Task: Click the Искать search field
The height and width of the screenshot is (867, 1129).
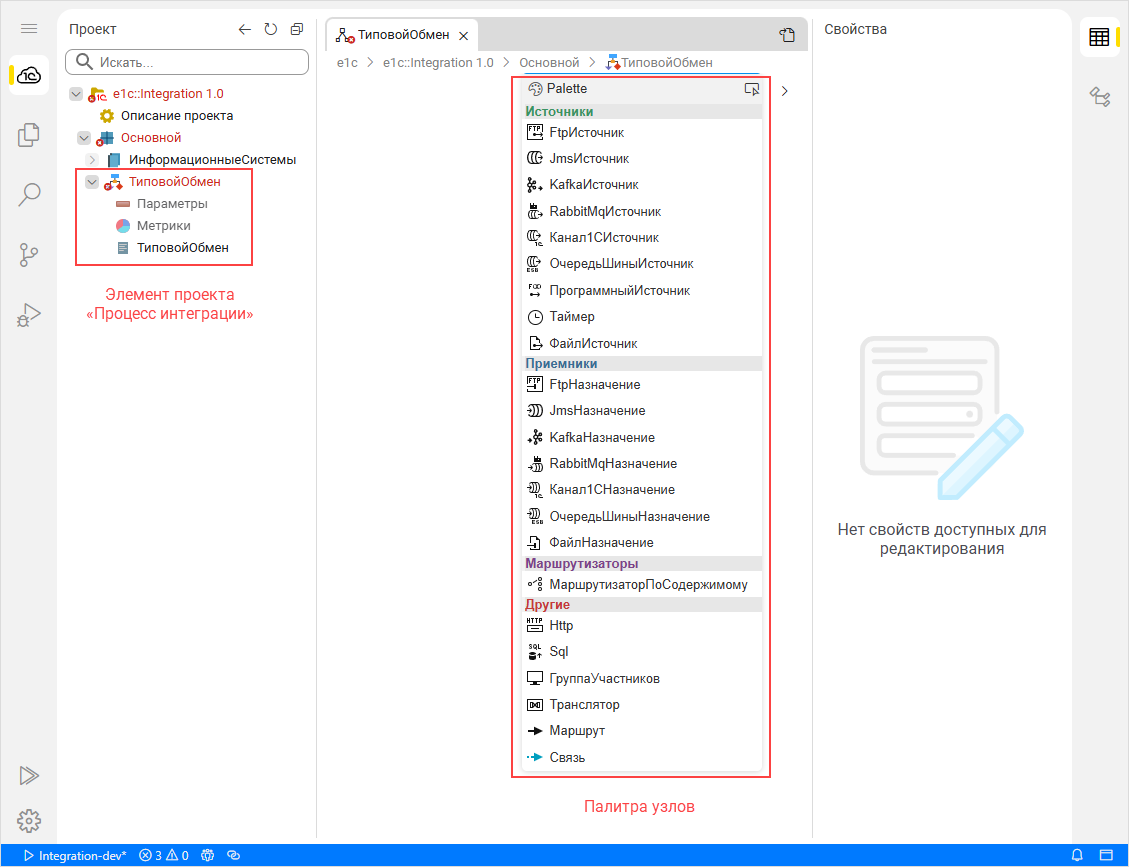Action: (x=187, y=63)
